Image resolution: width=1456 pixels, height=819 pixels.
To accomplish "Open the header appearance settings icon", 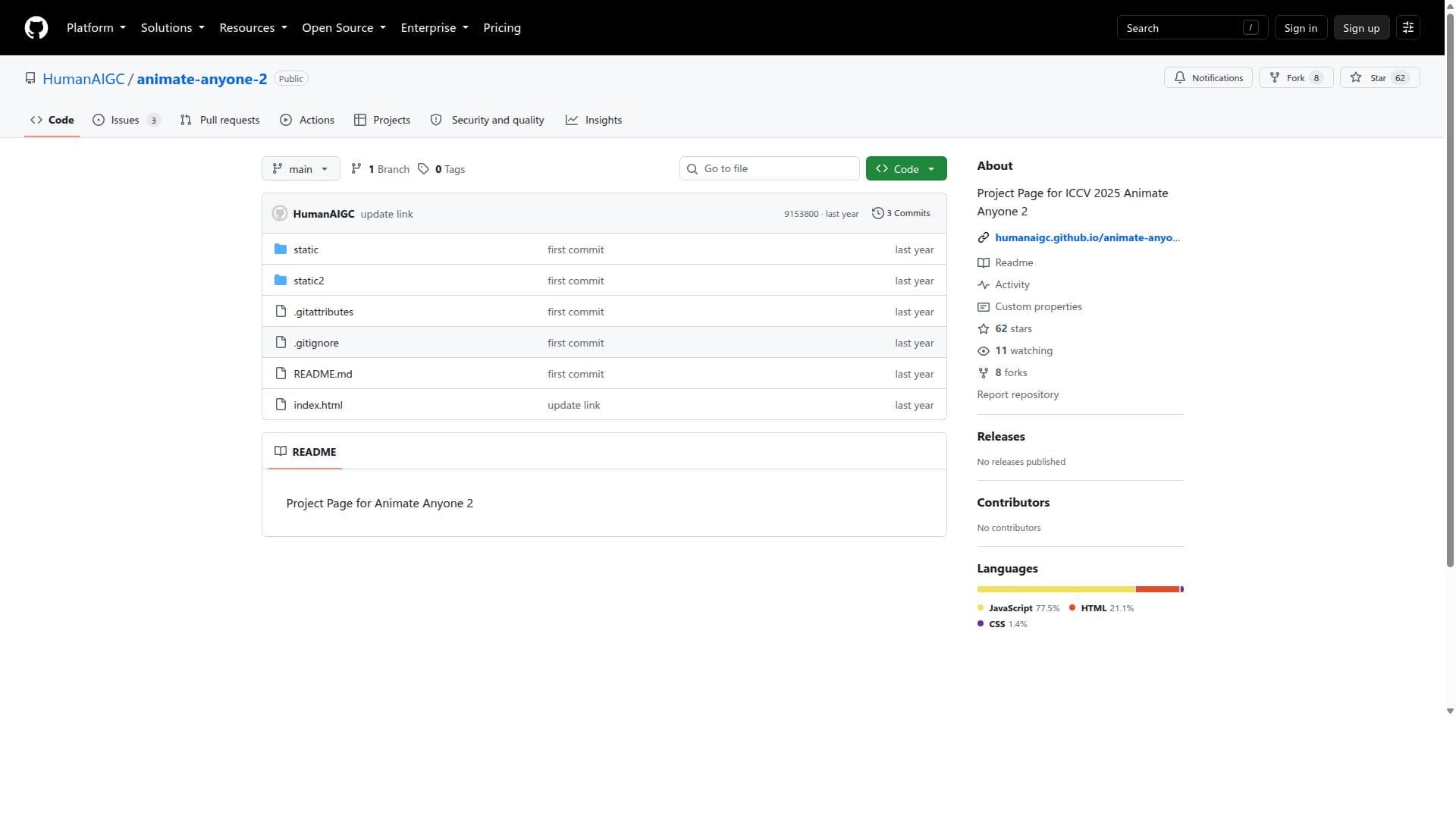I will point(1407,28).
